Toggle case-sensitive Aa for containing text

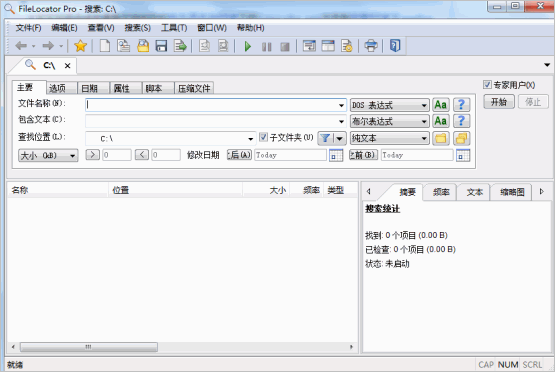click(x=441, y=121)
